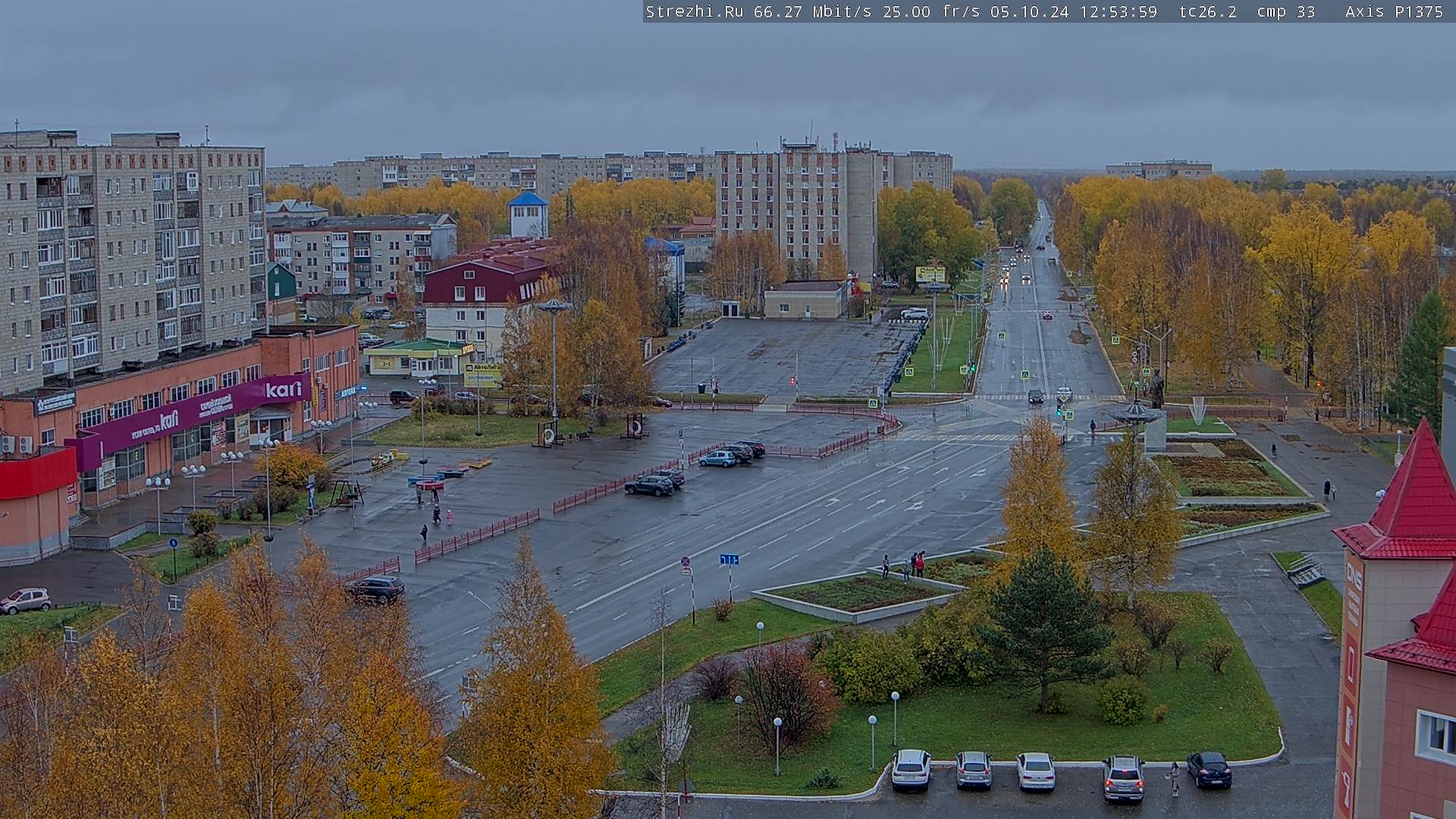Select the "Axis P1375" camera model text
Viewport: 1456px width, 819px height.
1394,11
